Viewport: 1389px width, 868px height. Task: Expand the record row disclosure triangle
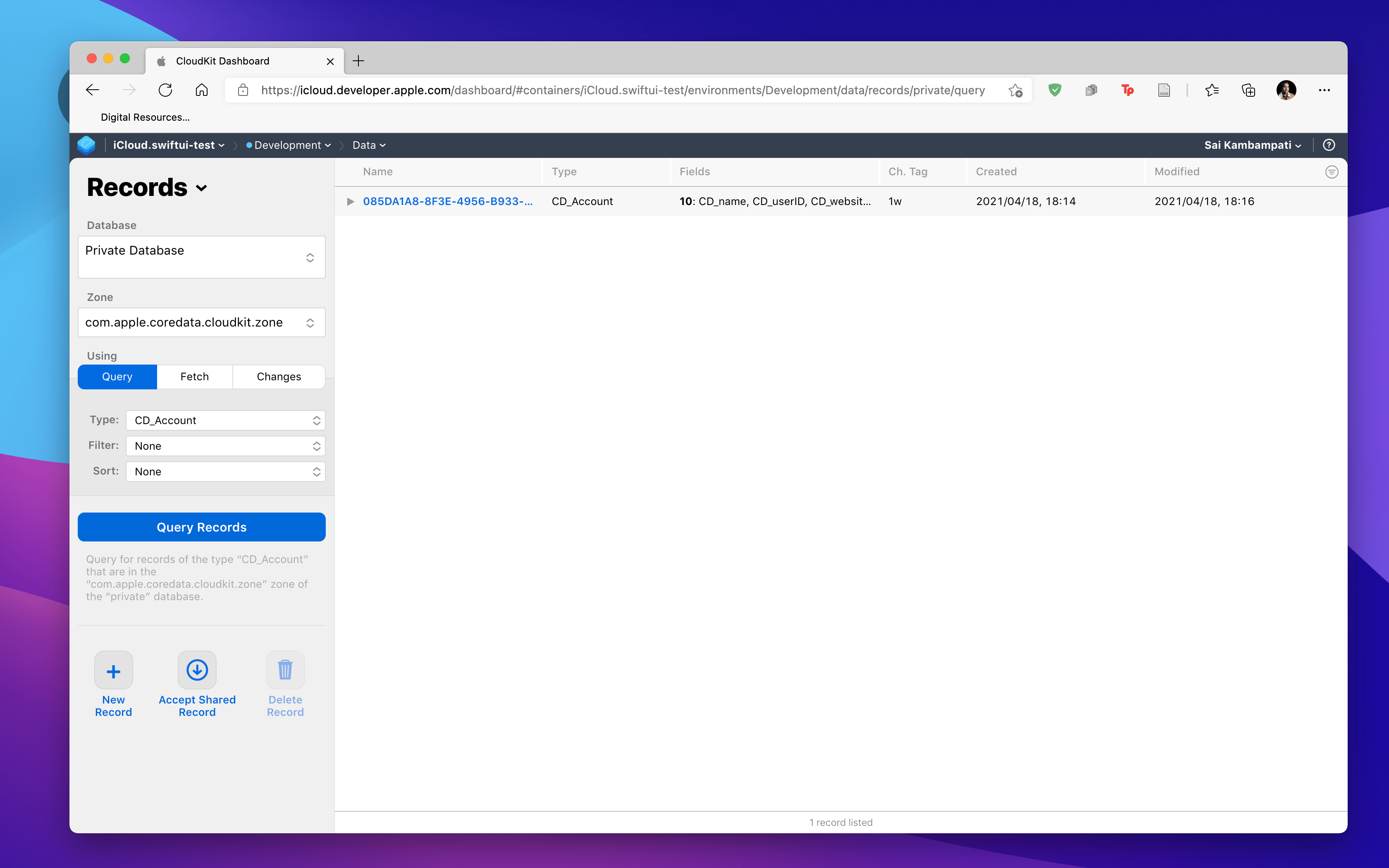350,202
